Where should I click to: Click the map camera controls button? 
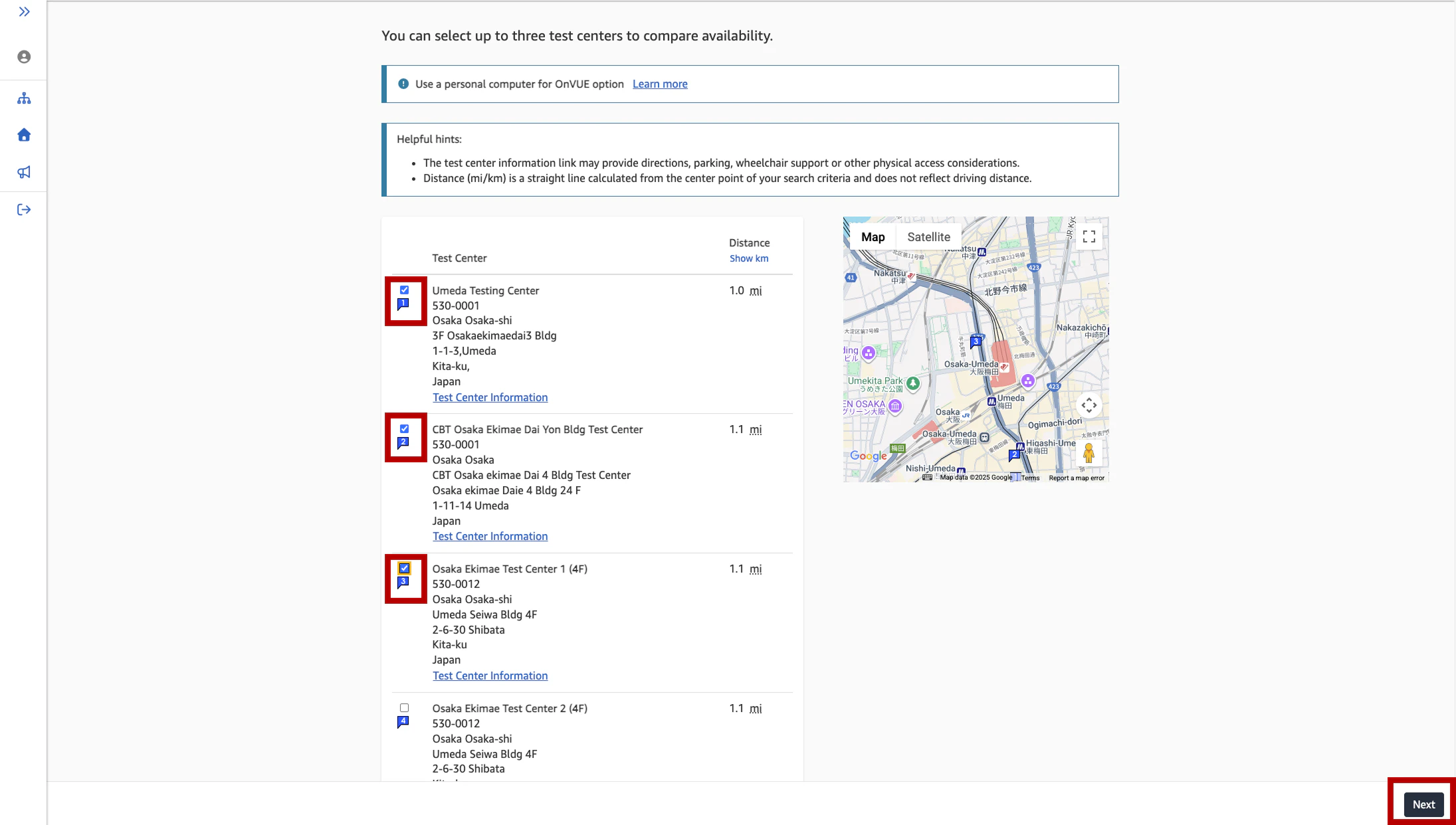[x=1089, y=405]
